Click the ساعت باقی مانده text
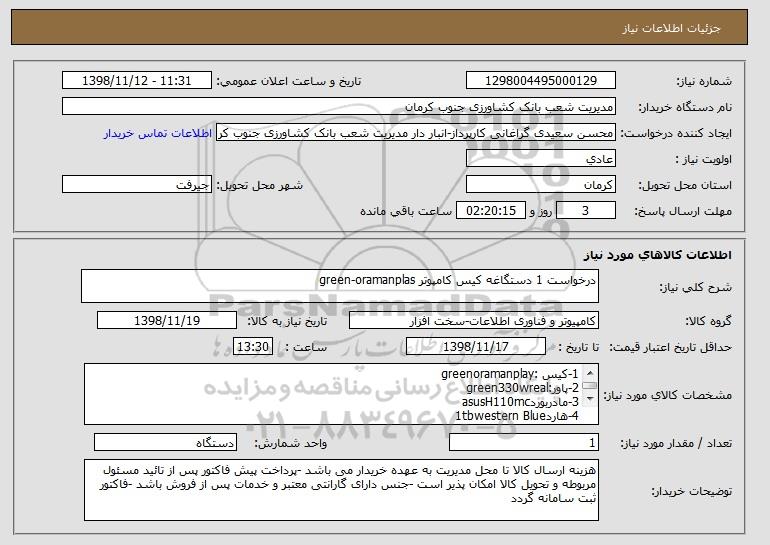The image size is (770, 545). point(406,211)
